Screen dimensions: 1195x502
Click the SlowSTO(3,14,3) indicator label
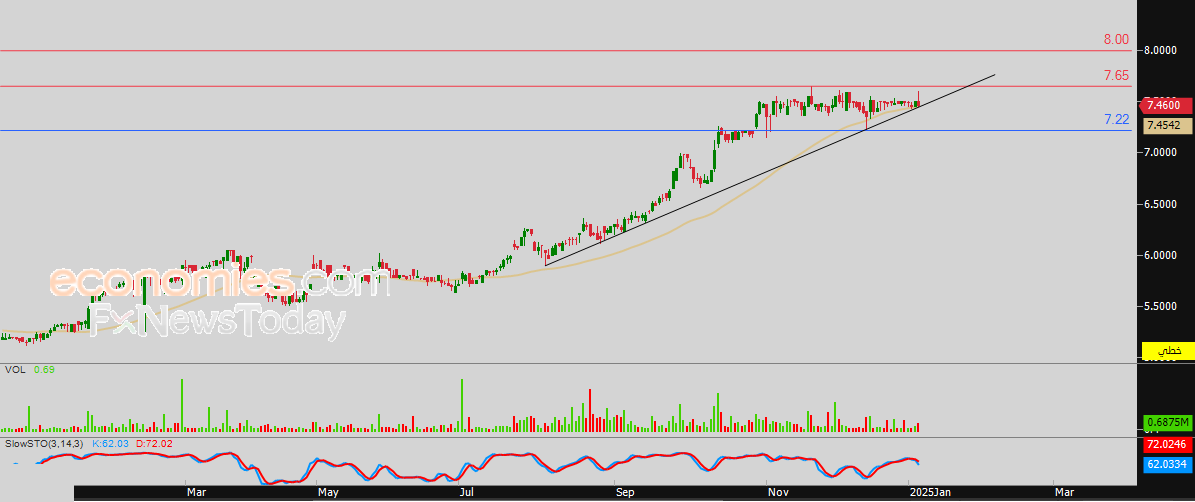pos(44,442)
